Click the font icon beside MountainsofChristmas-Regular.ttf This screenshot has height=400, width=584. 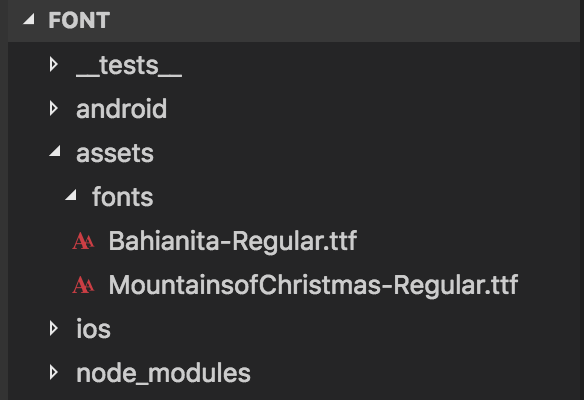(x=83, y=285)
